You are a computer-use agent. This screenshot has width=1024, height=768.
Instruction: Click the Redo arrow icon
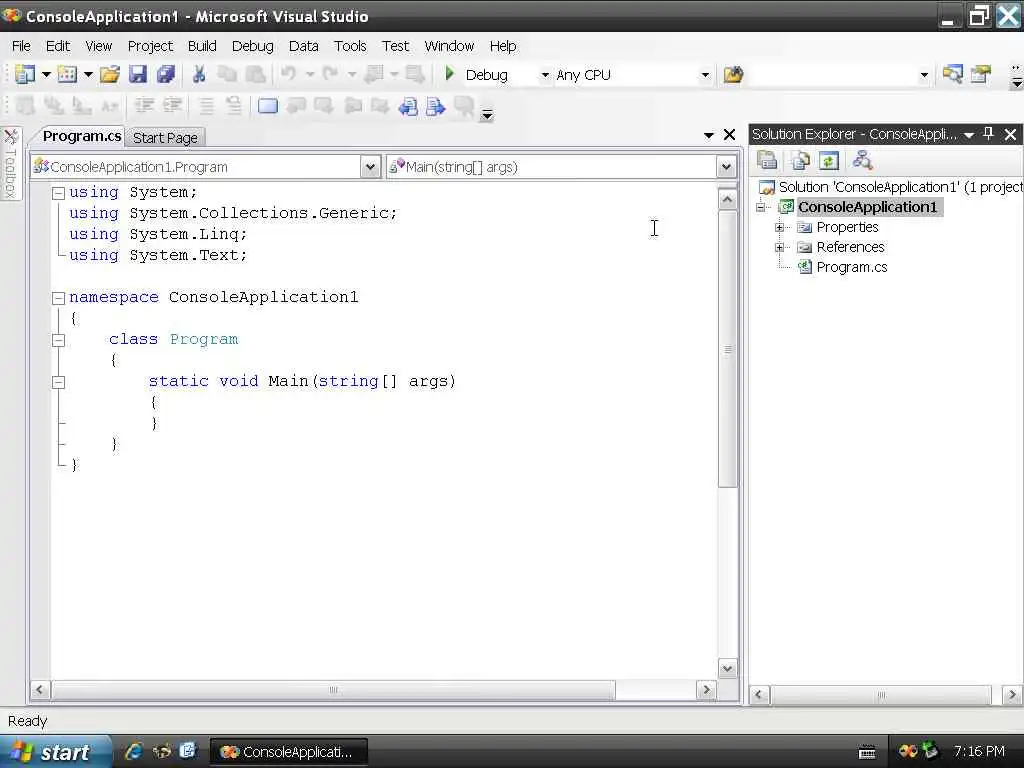pyautogui.click(x=330, y=74)
